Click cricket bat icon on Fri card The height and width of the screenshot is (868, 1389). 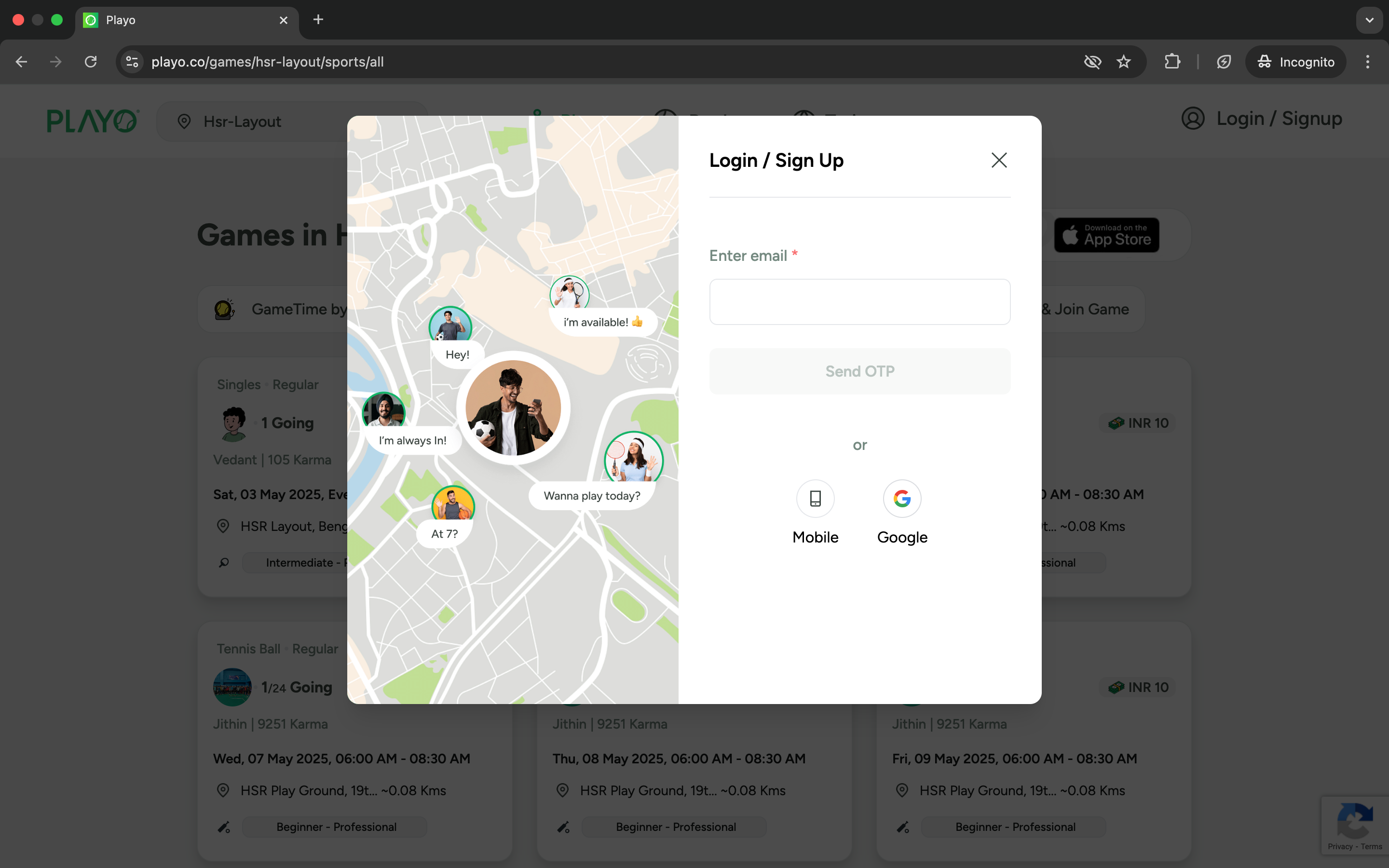[902, 827]
